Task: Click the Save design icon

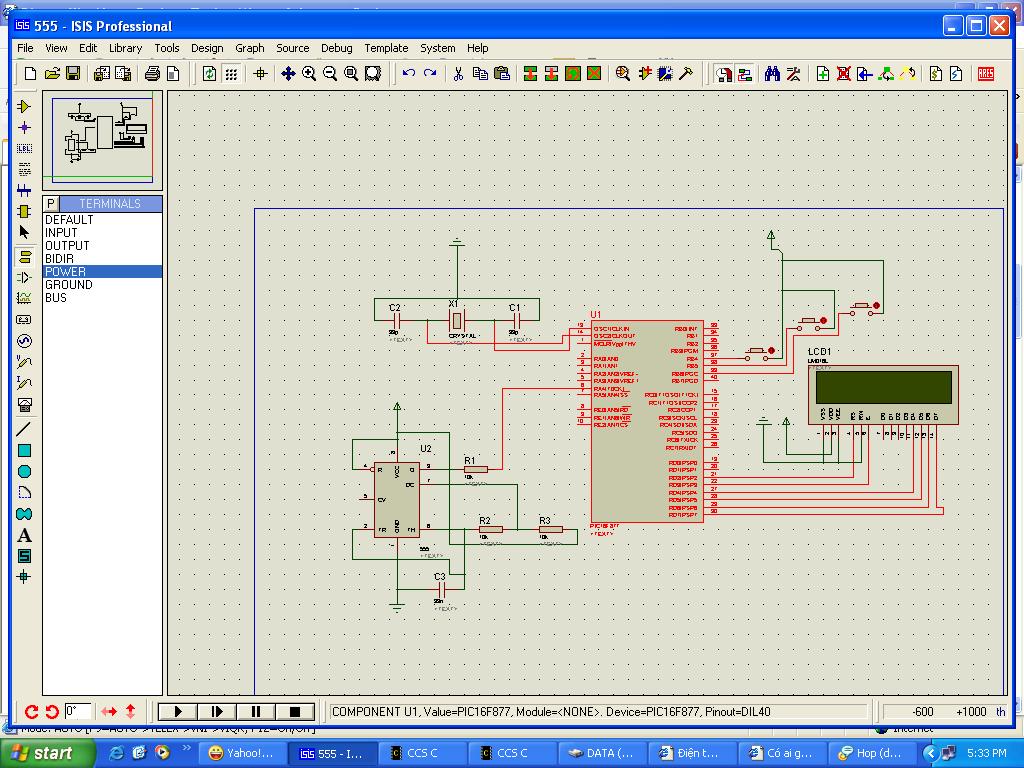Action: coord(73,74)
